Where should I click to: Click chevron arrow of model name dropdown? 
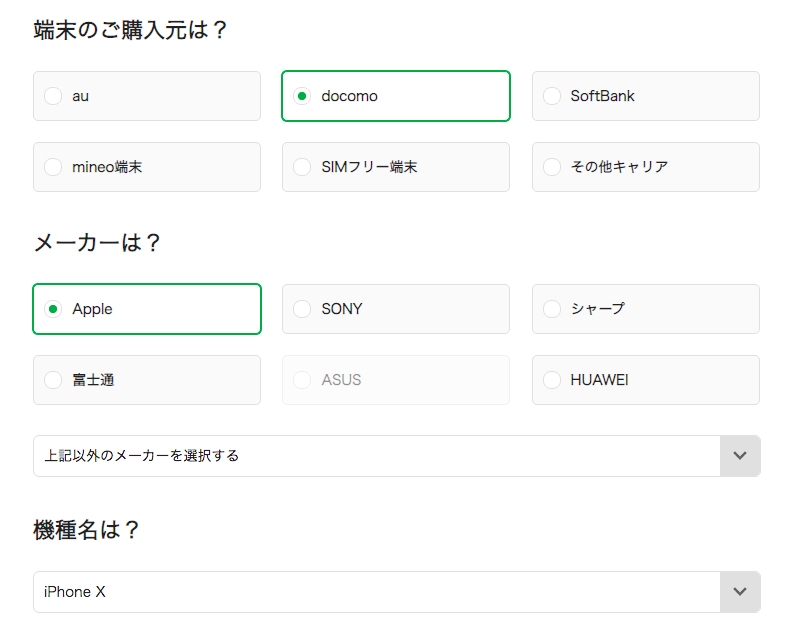740,592
